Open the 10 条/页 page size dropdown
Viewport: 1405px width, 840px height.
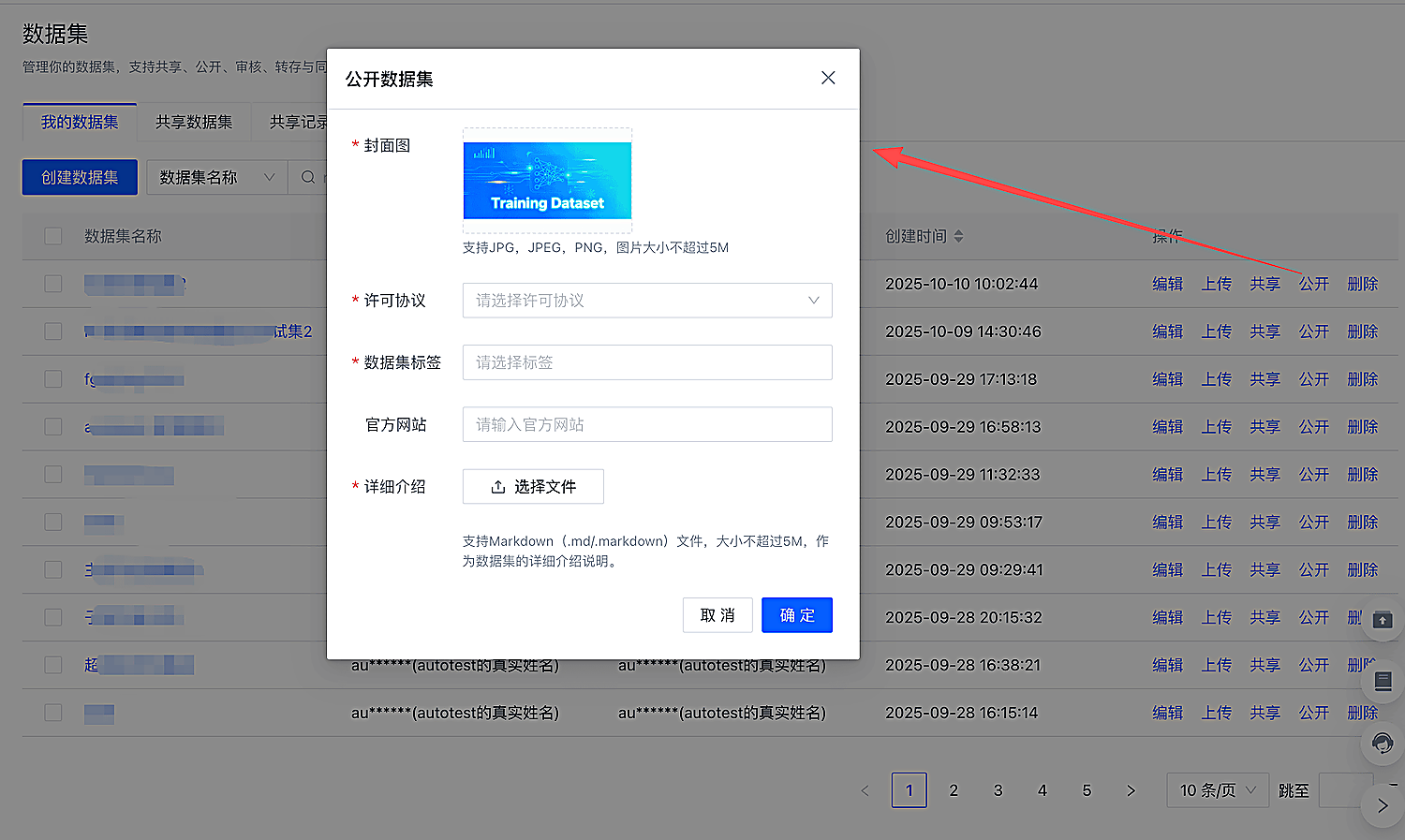(1218, 790)
